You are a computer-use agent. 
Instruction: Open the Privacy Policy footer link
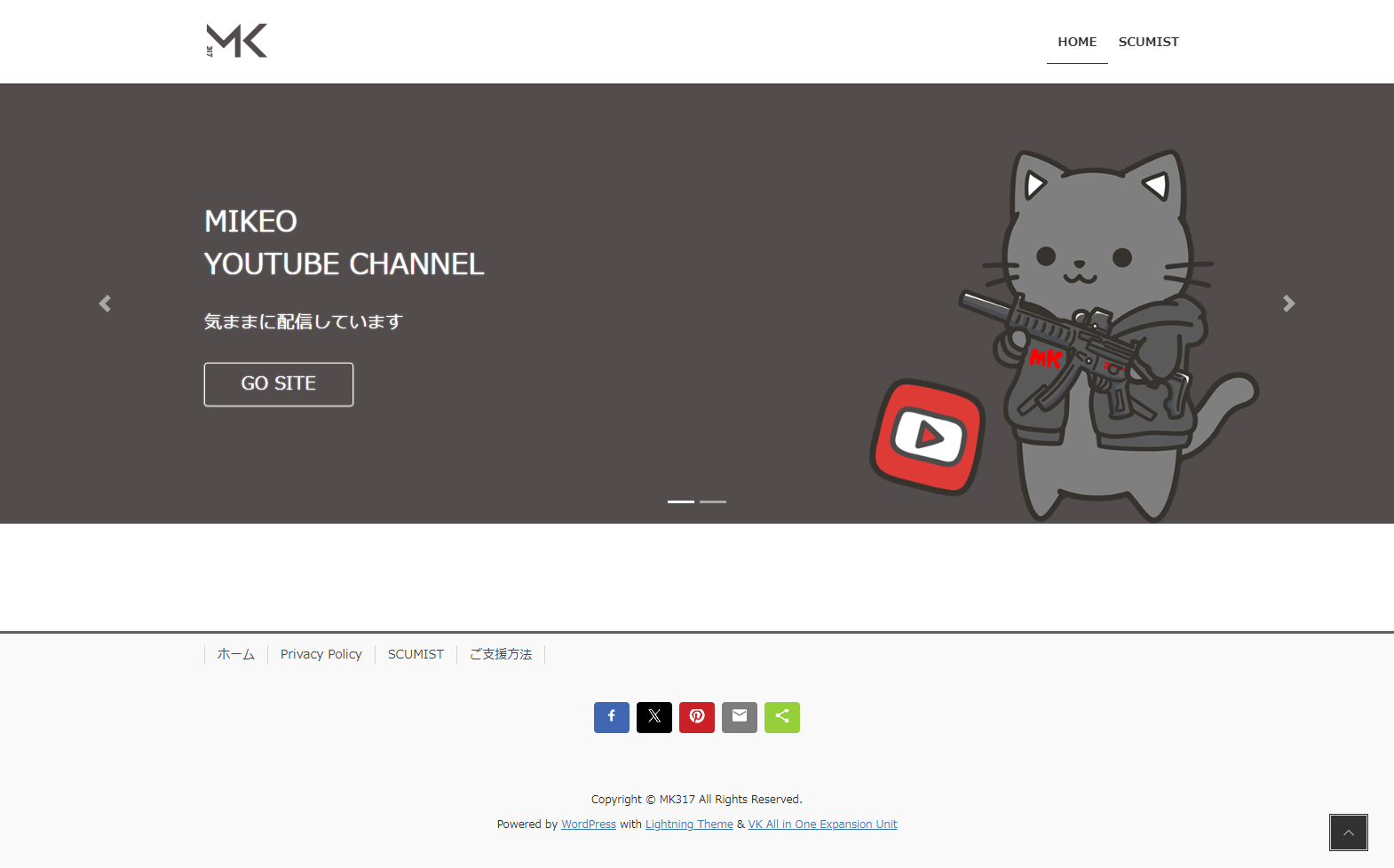click(321, 654)
